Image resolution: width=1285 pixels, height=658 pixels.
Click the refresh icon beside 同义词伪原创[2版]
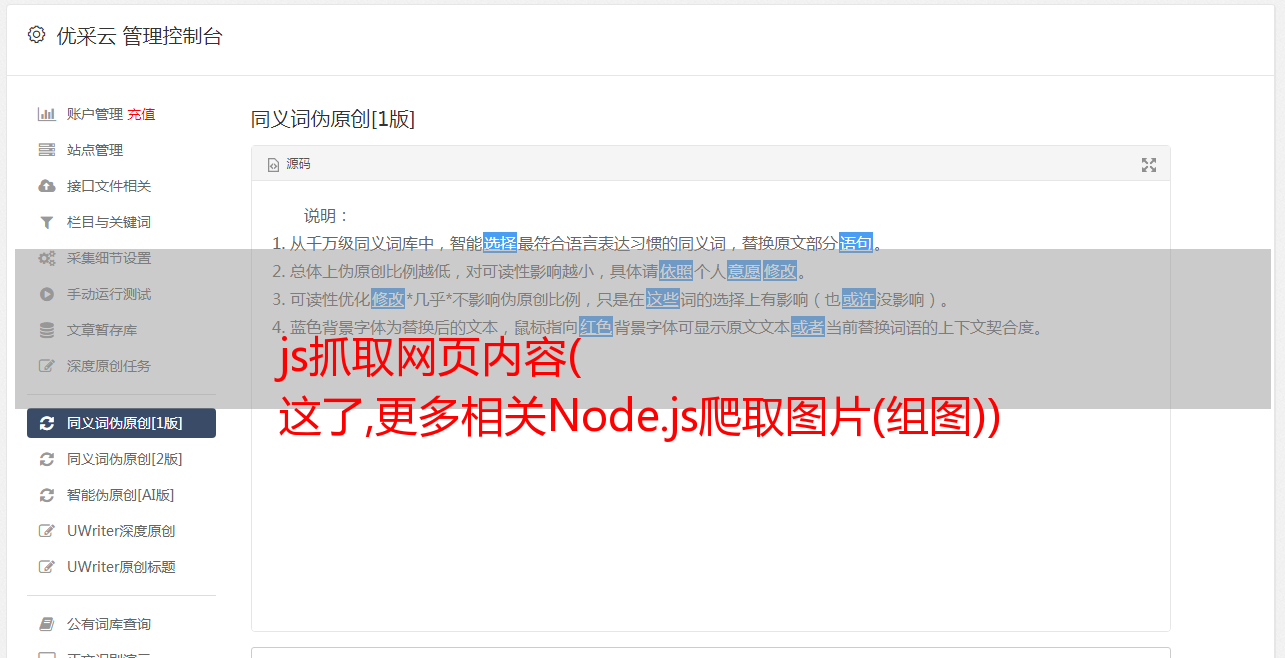point(46,459)
